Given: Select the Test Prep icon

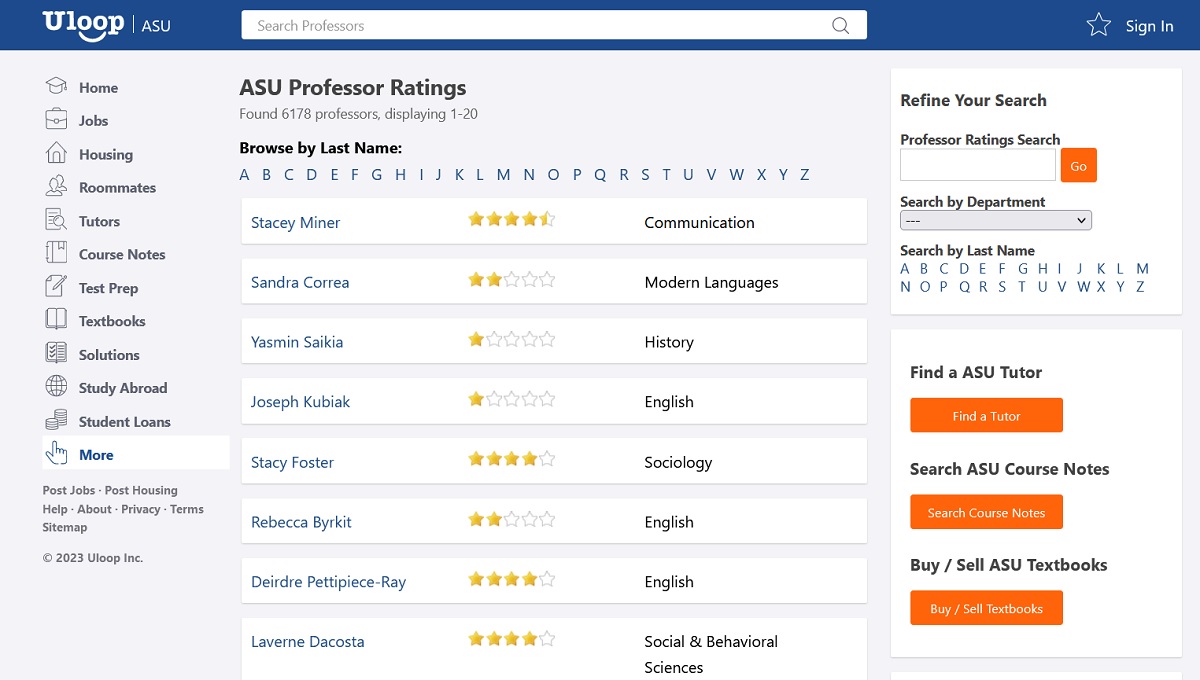Looking at the screenshot, I should 55,287.
